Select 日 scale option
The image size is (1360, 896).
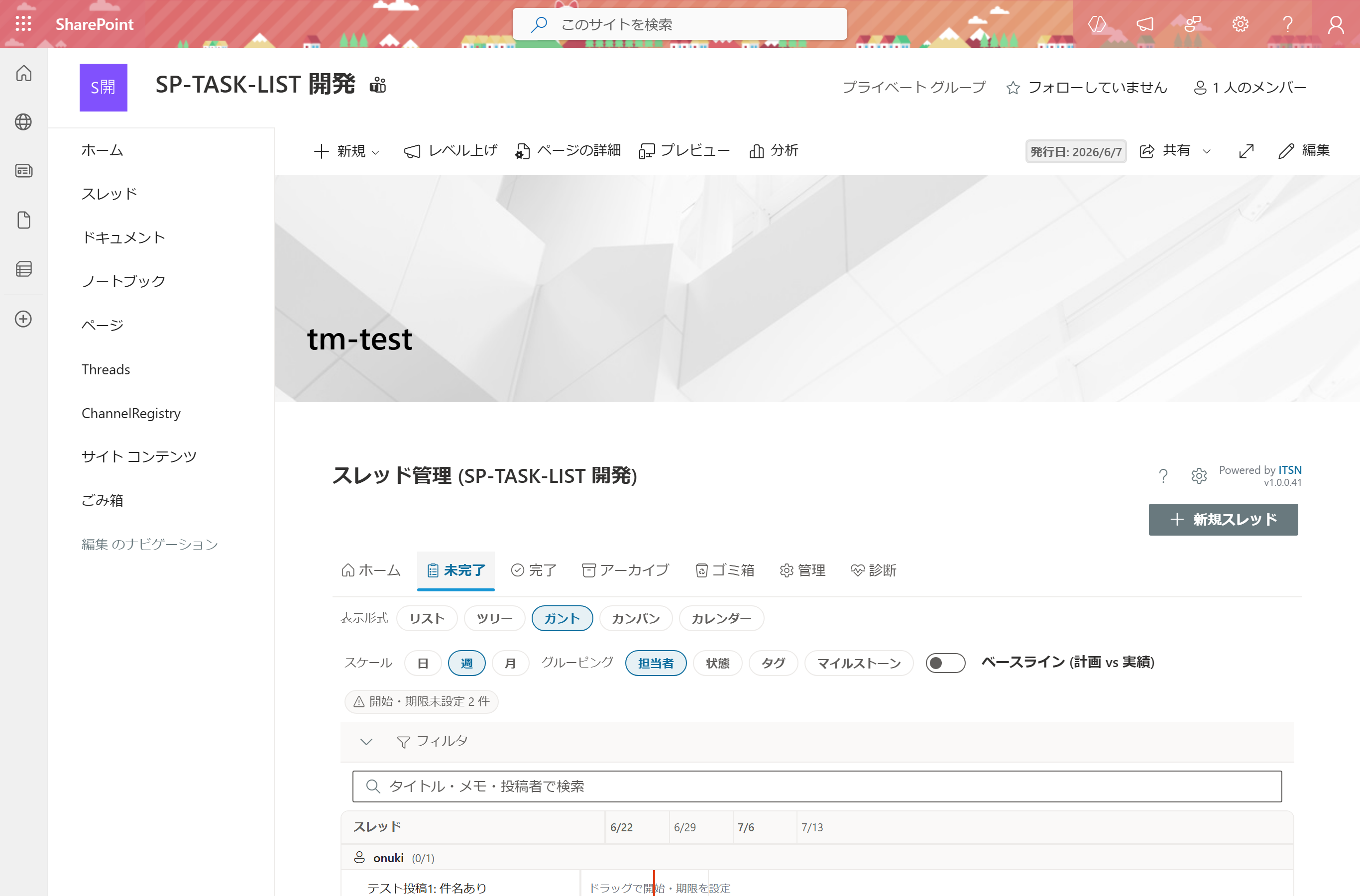point(423,663)
